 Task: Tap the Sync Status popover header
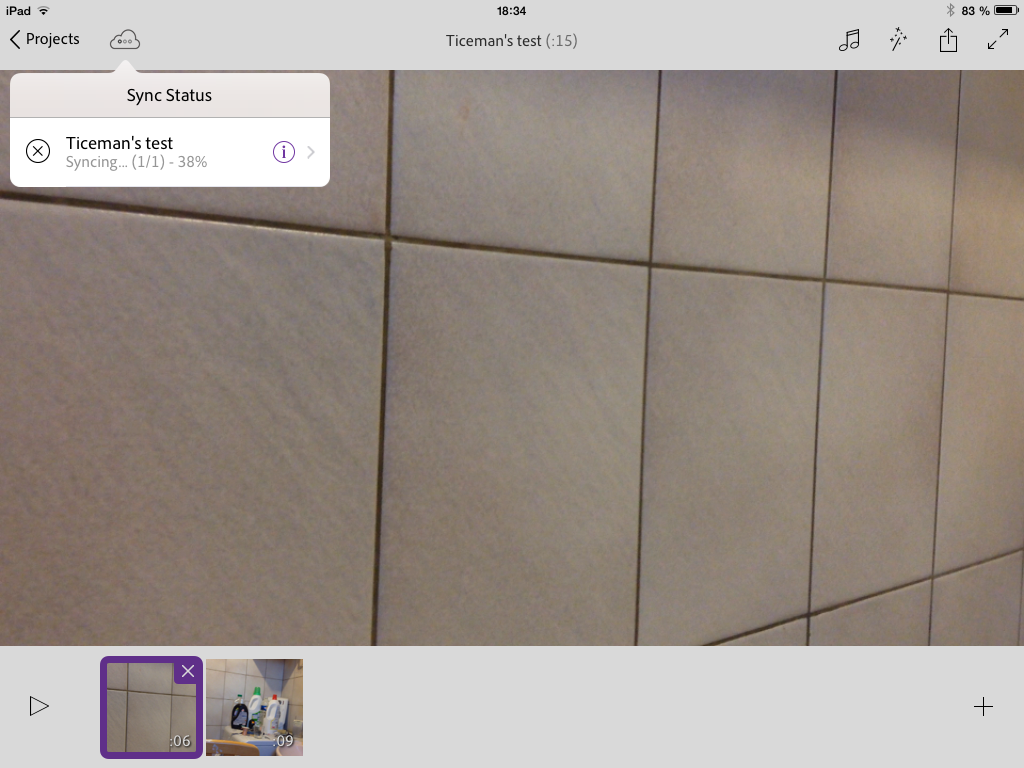coord(169,96)
